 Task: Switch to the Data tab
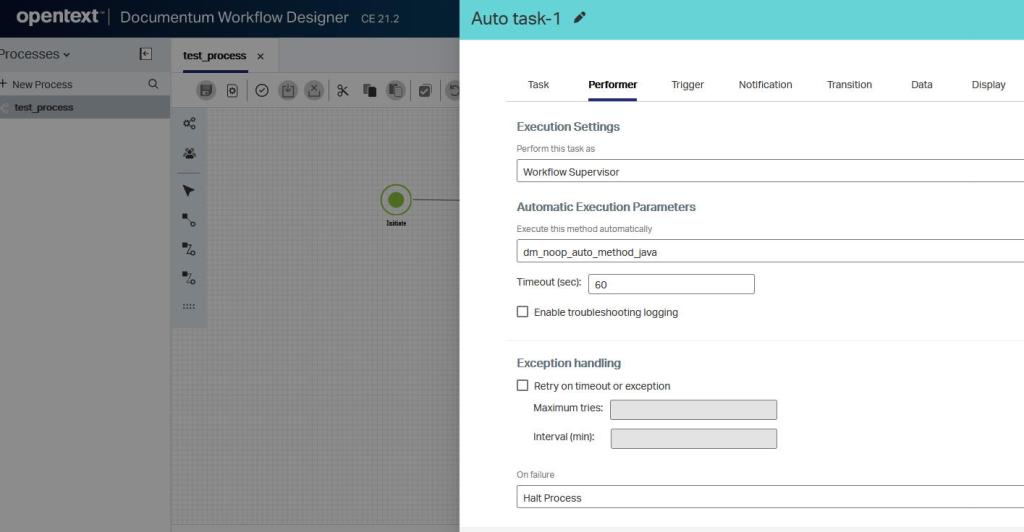pos(921,84)
